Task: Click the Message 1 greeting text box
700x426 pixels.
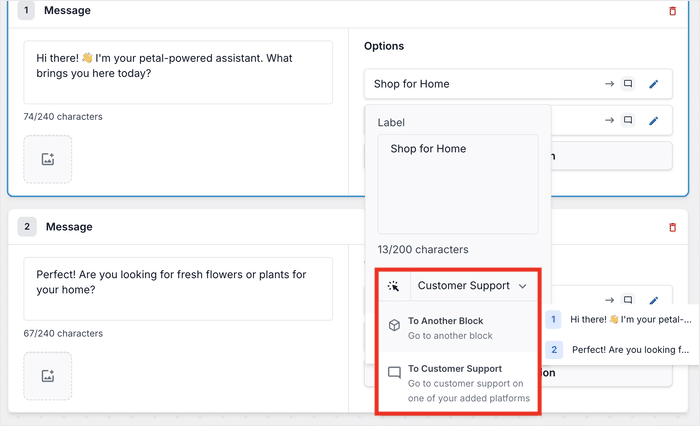Action: (x=178, y=72)
